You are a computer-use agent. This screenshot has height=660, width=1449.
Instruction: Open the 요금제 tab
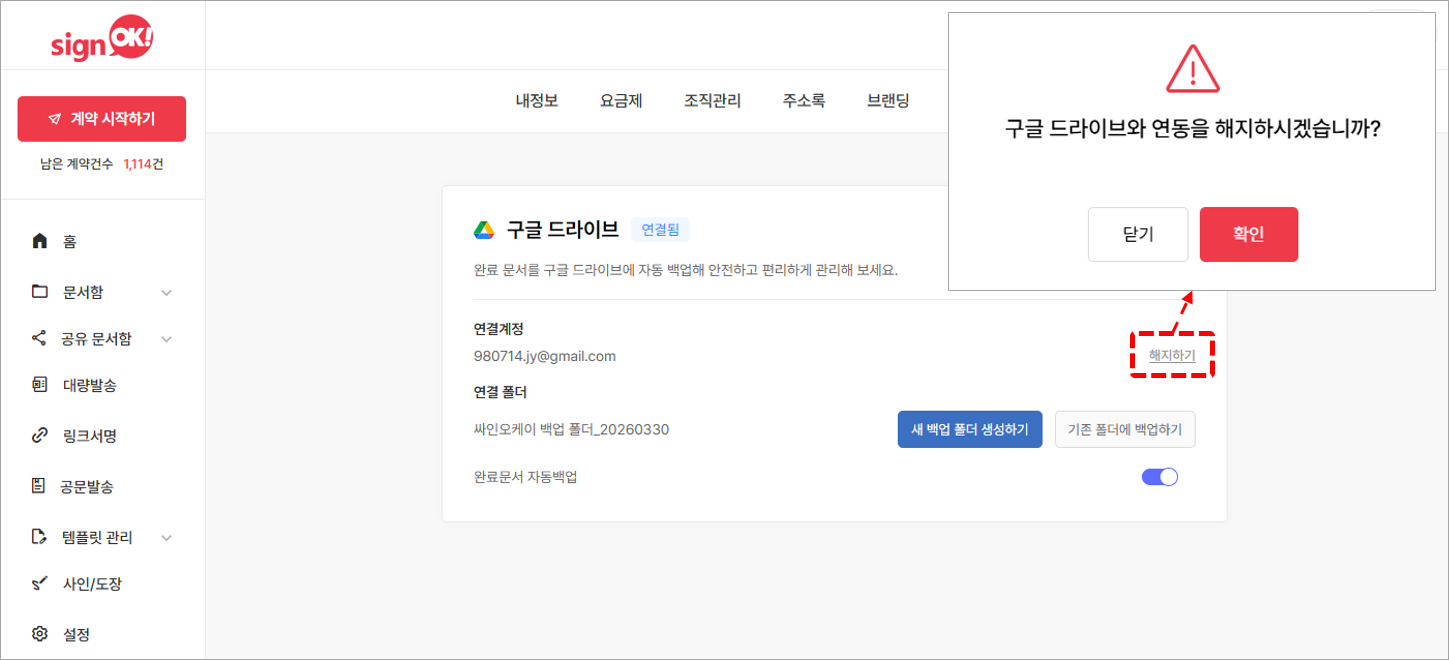point(621,101)
